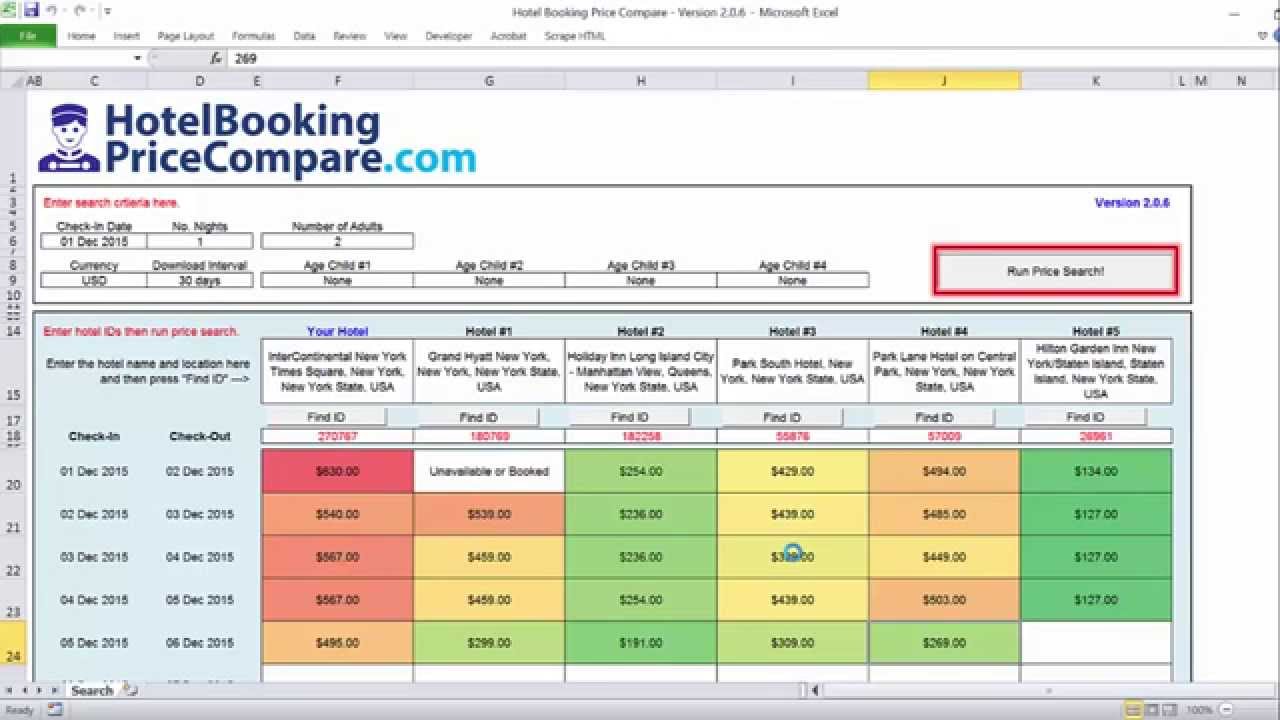Image resolution: width=1280 pixels, height=720 pixels.
Task: Open the Scrape HTML ribbon tab
Action: click(575, 36)
